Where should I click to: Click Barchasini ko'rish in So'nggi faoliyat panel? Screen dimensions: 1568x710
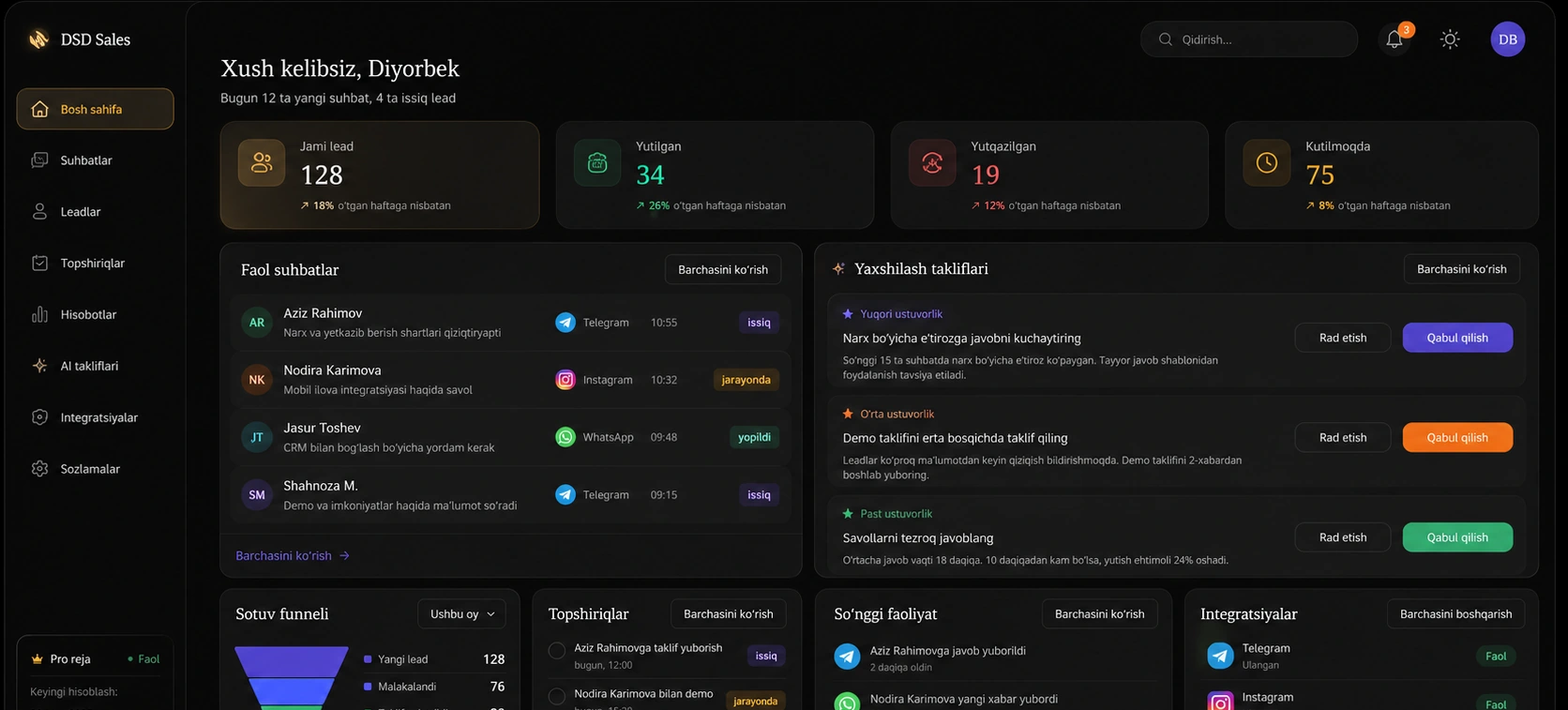[x=1099, y=614]
